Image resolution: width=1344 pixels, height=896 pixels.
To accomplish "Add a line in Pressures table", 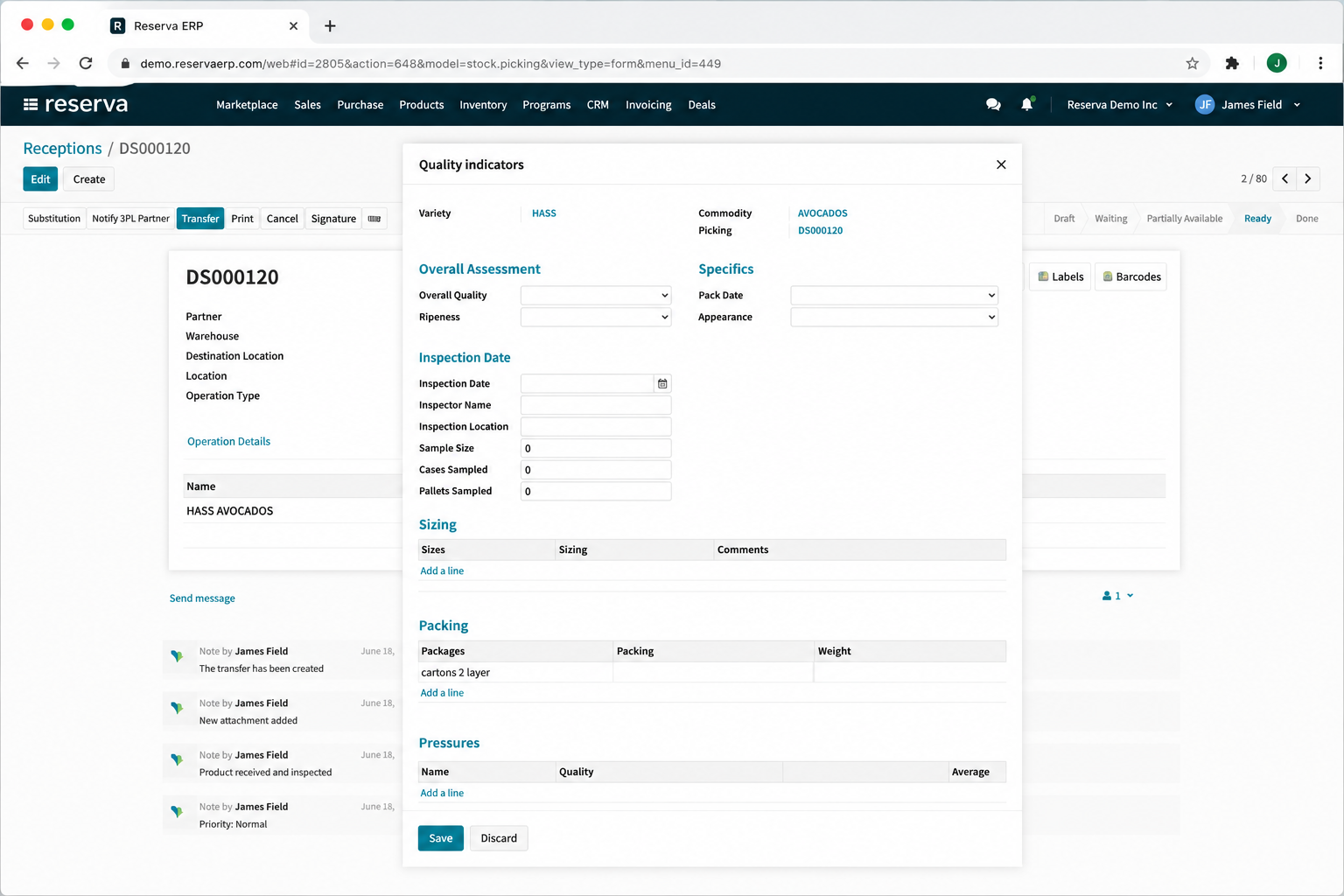I will [442, 793].
